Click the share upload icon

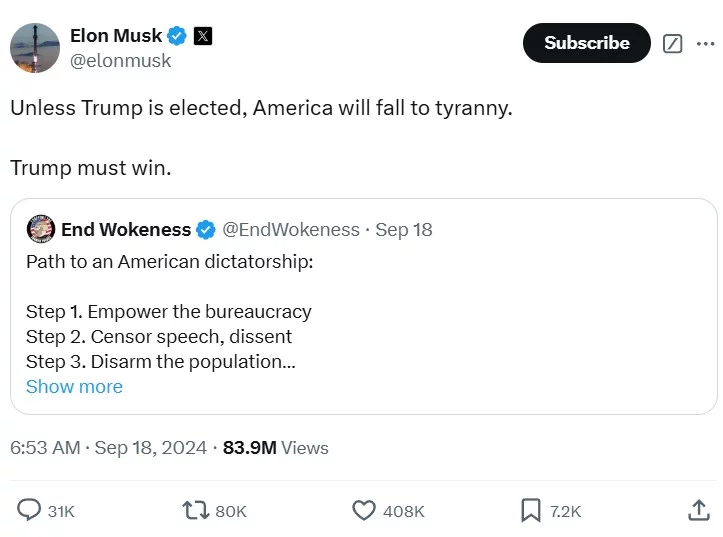coord(698,511)
